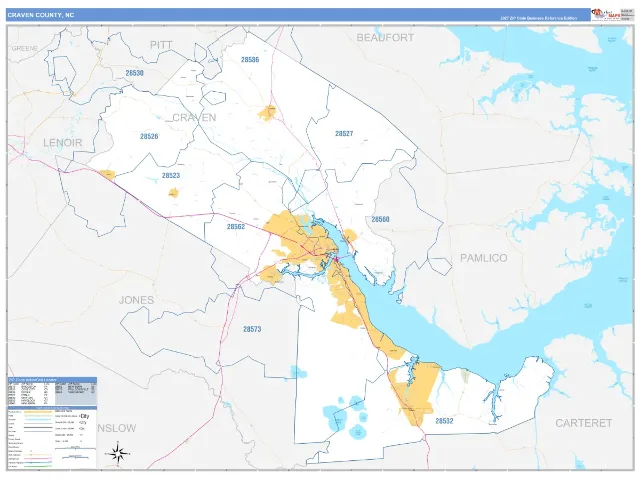Select ZIP code label 28573
This screenshot has width=640, height=480.
(x=252, y=329)
